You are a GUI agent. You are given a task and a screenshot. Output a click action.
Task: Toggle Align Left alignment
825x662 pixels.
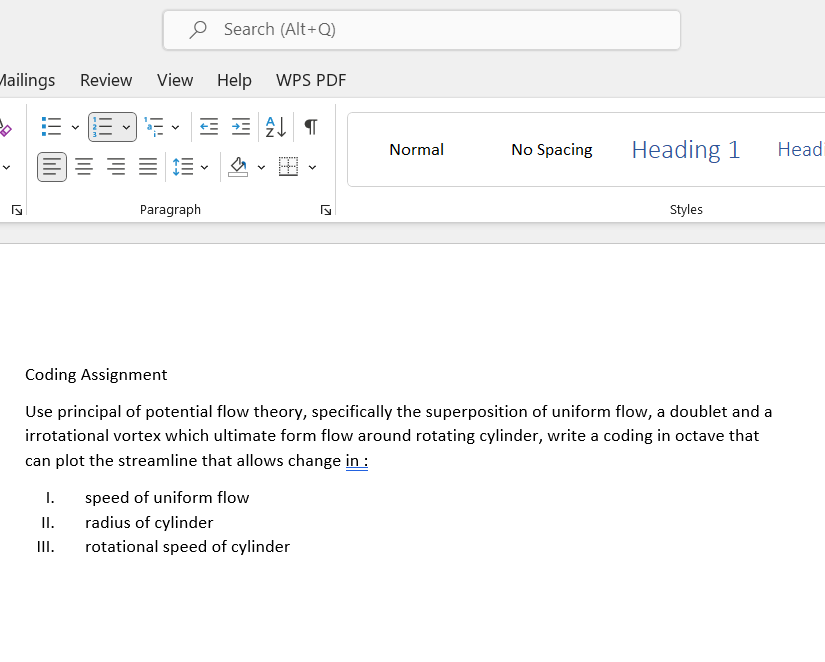point(52,167)
